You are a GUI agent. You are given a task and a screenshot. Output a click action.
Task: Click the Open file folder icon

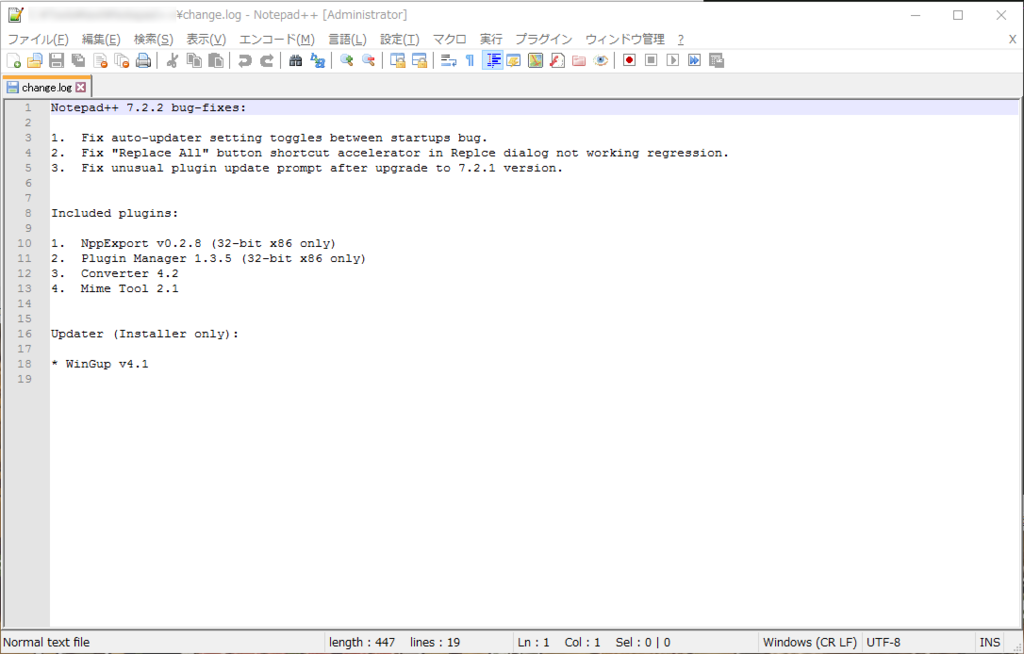point(35,61)
